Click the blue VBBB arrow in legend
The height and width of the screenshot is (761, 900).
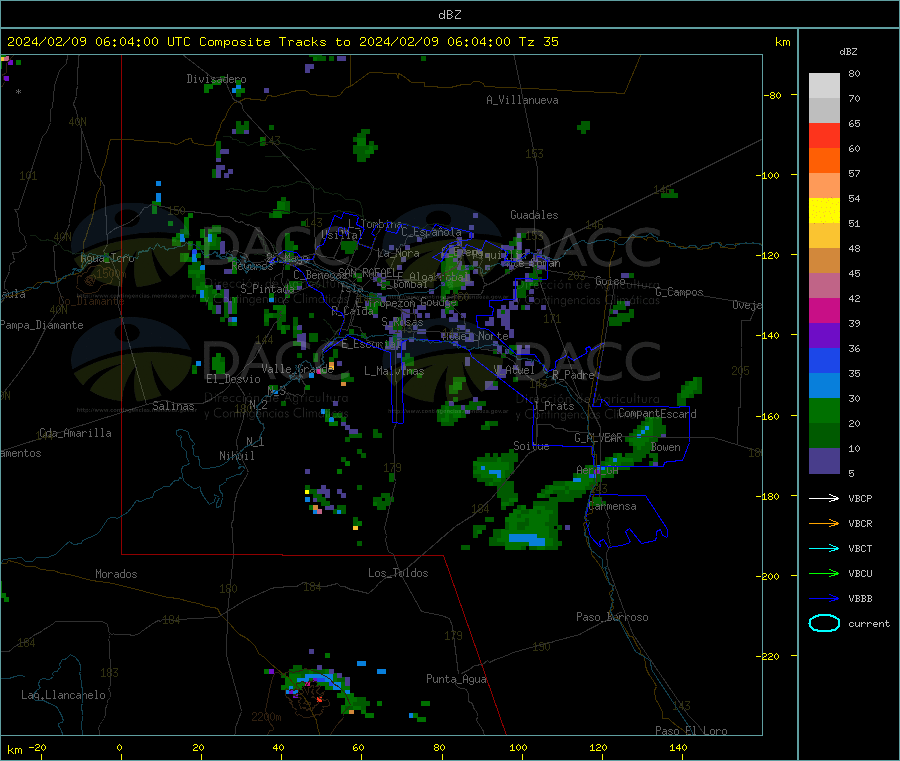824,599
